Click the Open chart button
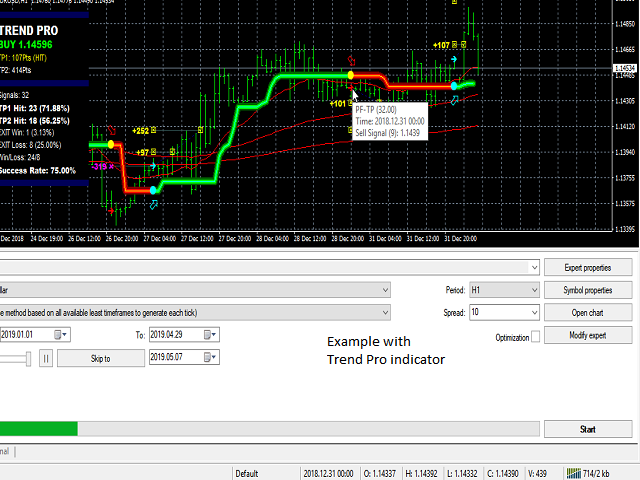640x480 pixels. (x=588, y=313)
